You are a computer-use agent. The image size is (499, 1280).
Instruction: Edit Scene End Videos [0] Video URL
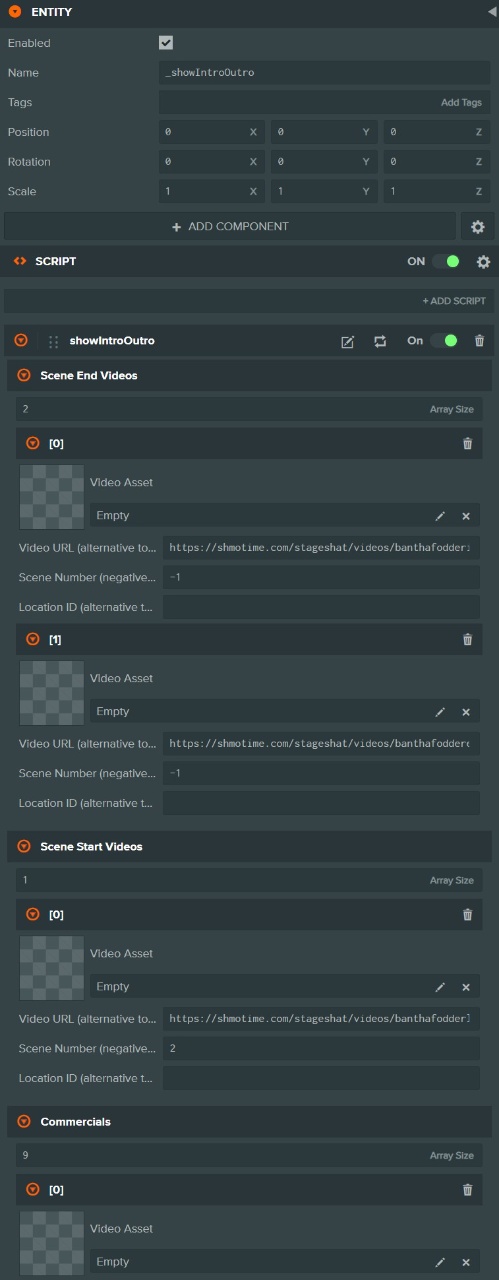(x=321, y=548)
